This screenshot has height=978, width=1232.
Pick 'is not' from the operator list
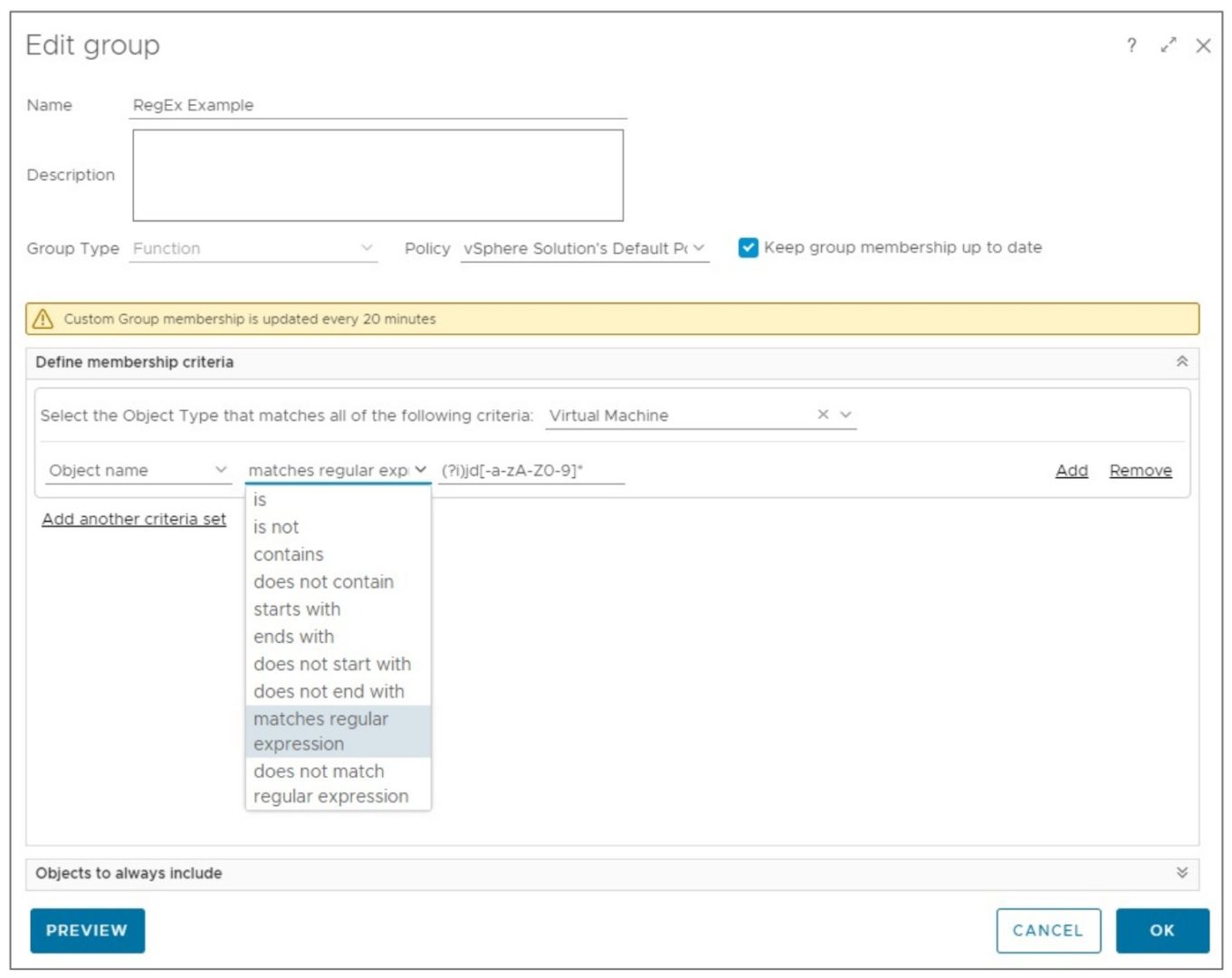pyautogui.click(x=276, y=527)
